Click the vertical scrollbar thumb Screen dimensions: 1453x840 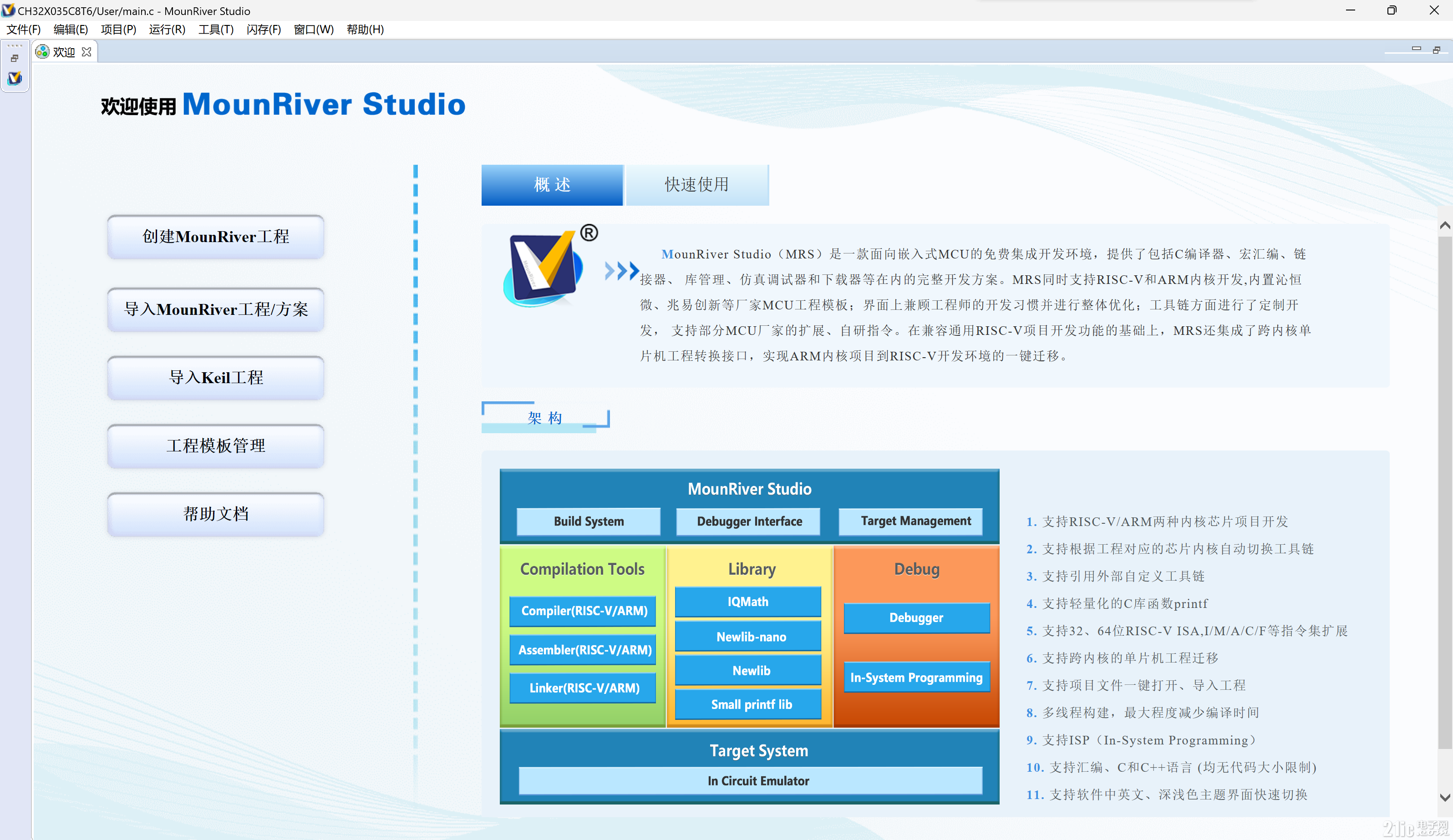click(x=1444, y=493)
